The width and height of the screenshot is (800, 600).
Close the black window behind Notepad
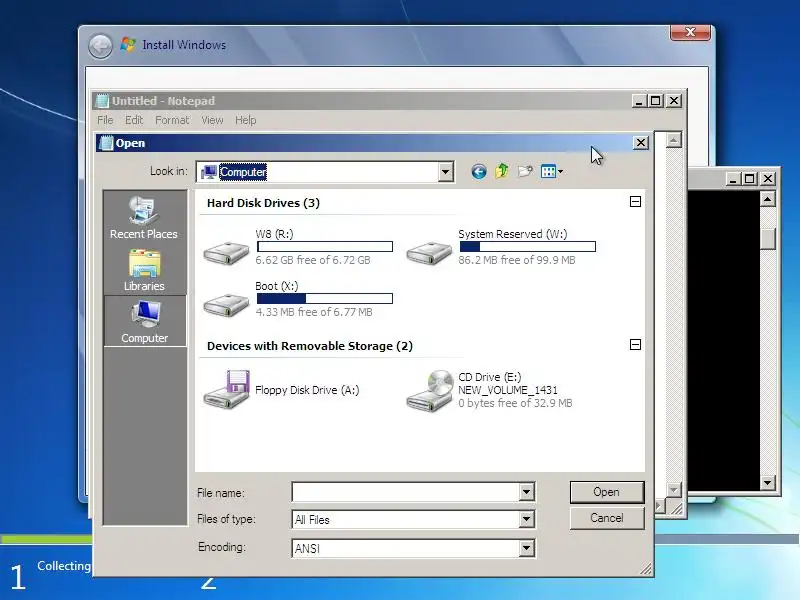[x=768, y=179]
